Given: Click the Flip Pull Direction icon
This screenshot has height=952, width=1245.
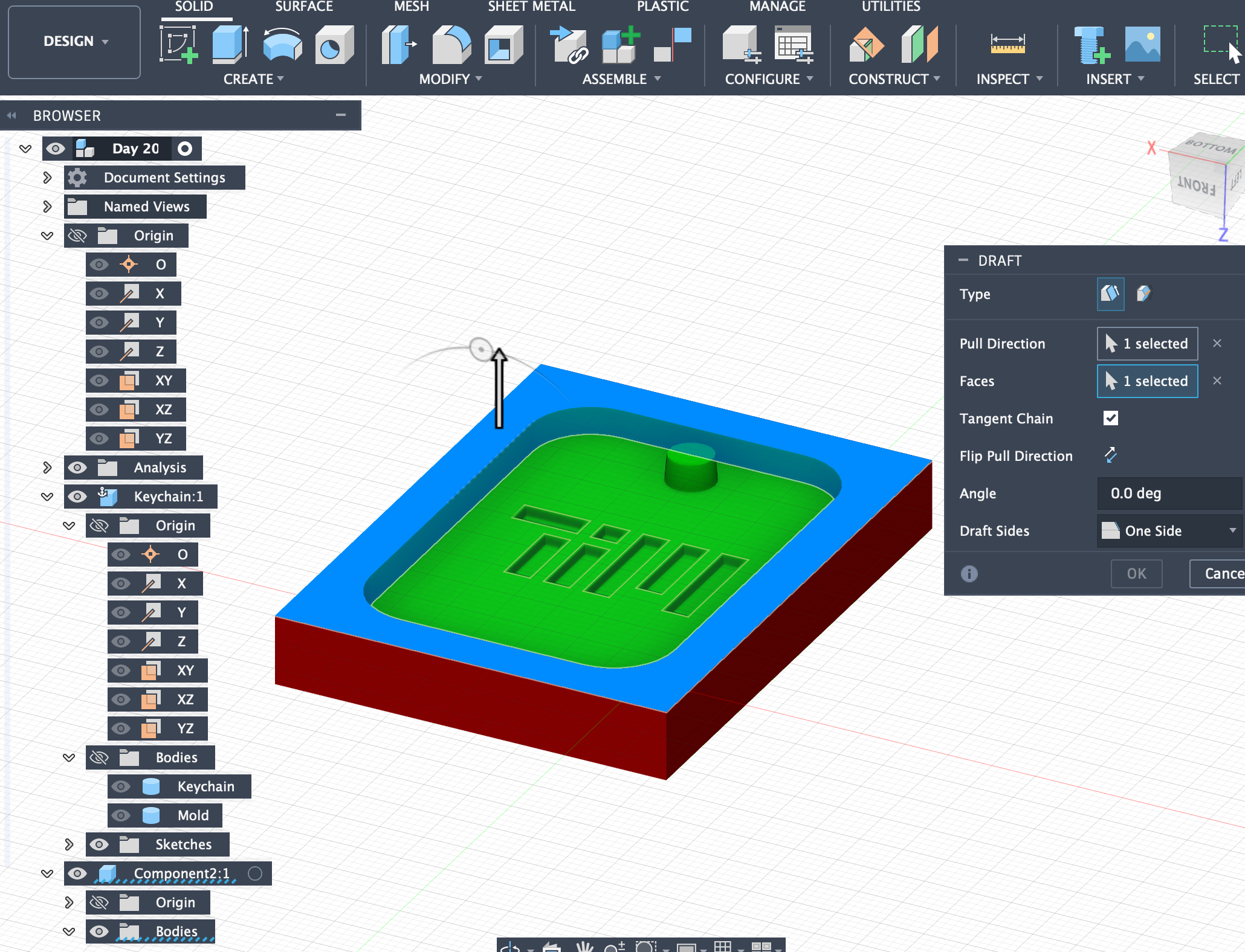Looking at the screenshot, I should pos(1110,455).
